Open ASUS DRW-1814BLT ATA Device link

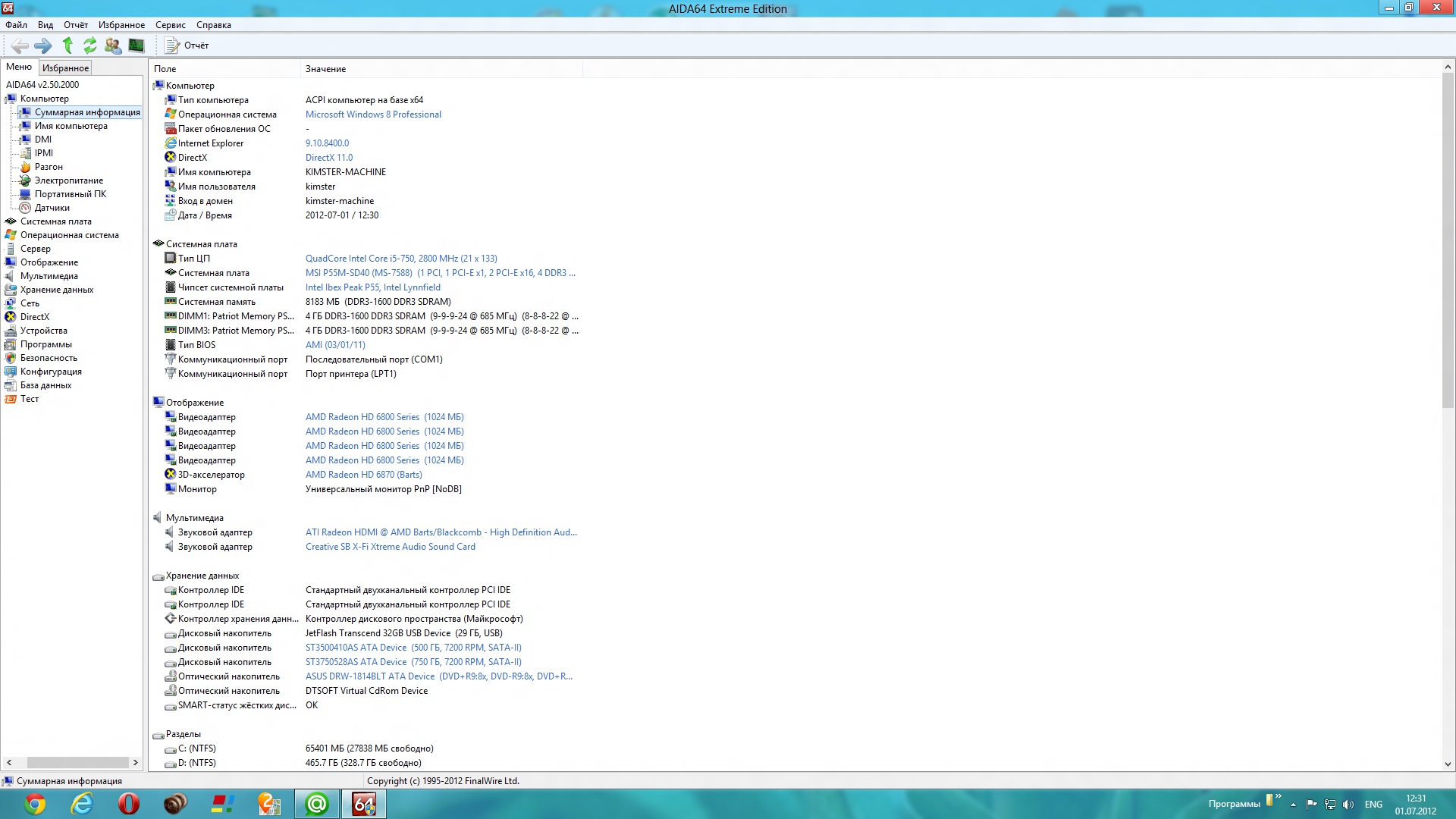[439, 676]
